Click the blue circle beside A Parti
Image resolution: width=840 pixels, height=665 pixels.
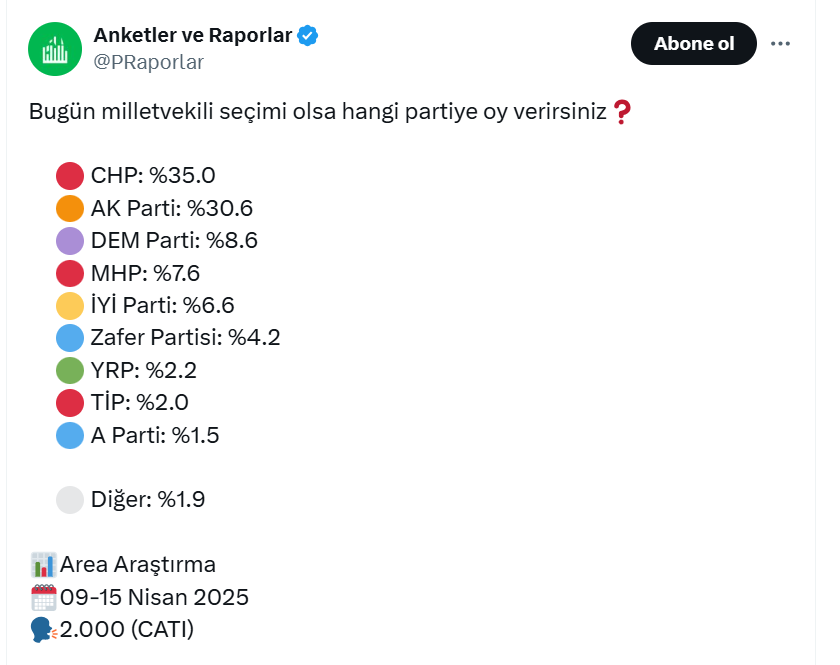[70, 435]
